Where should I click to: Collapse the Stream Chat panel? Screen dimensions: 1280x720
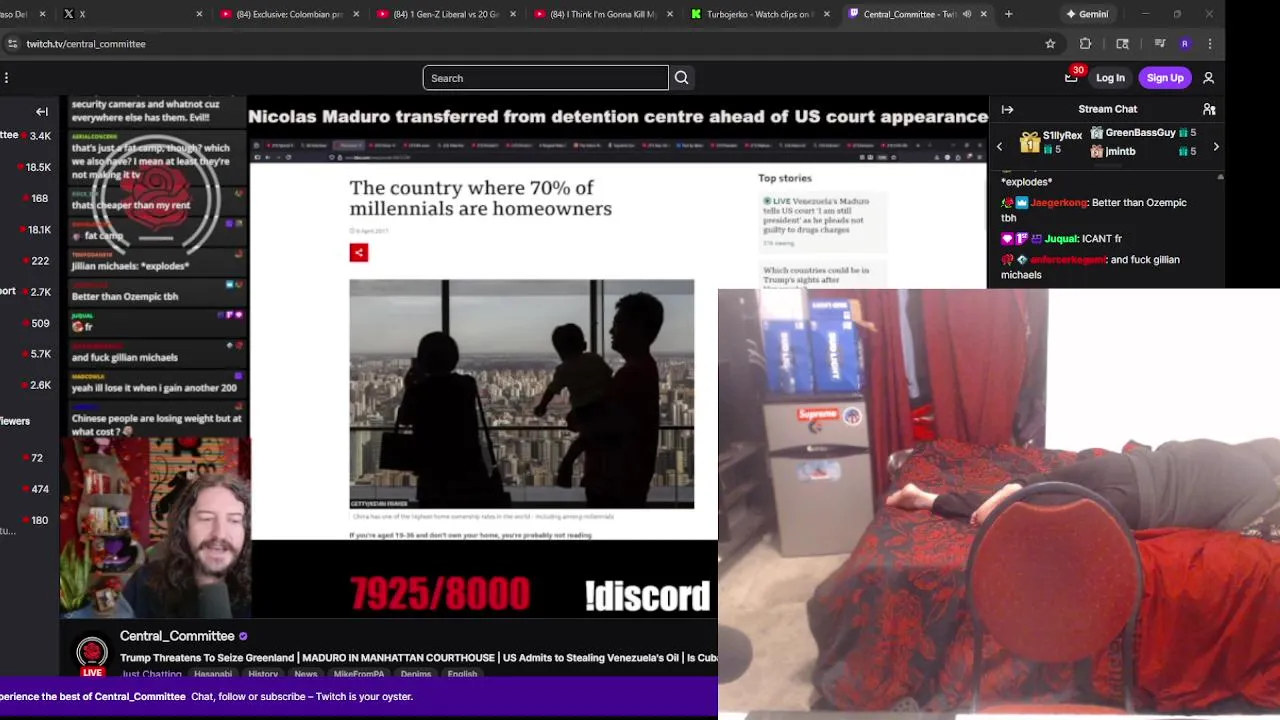click(x=1007, y=109)
